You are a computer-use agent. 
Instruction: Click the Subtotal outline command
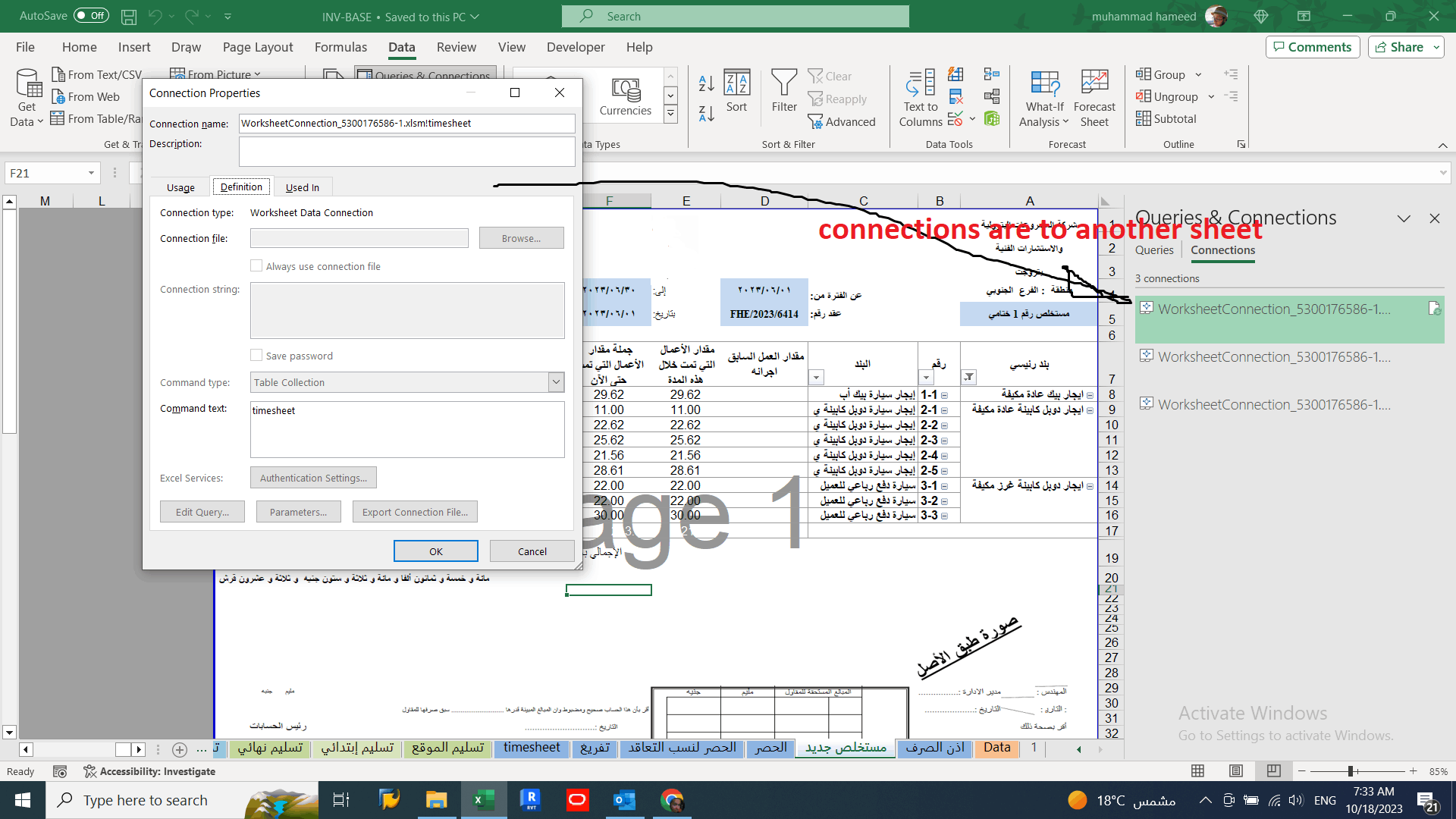pyautogui.click(x=1166, y=119)
